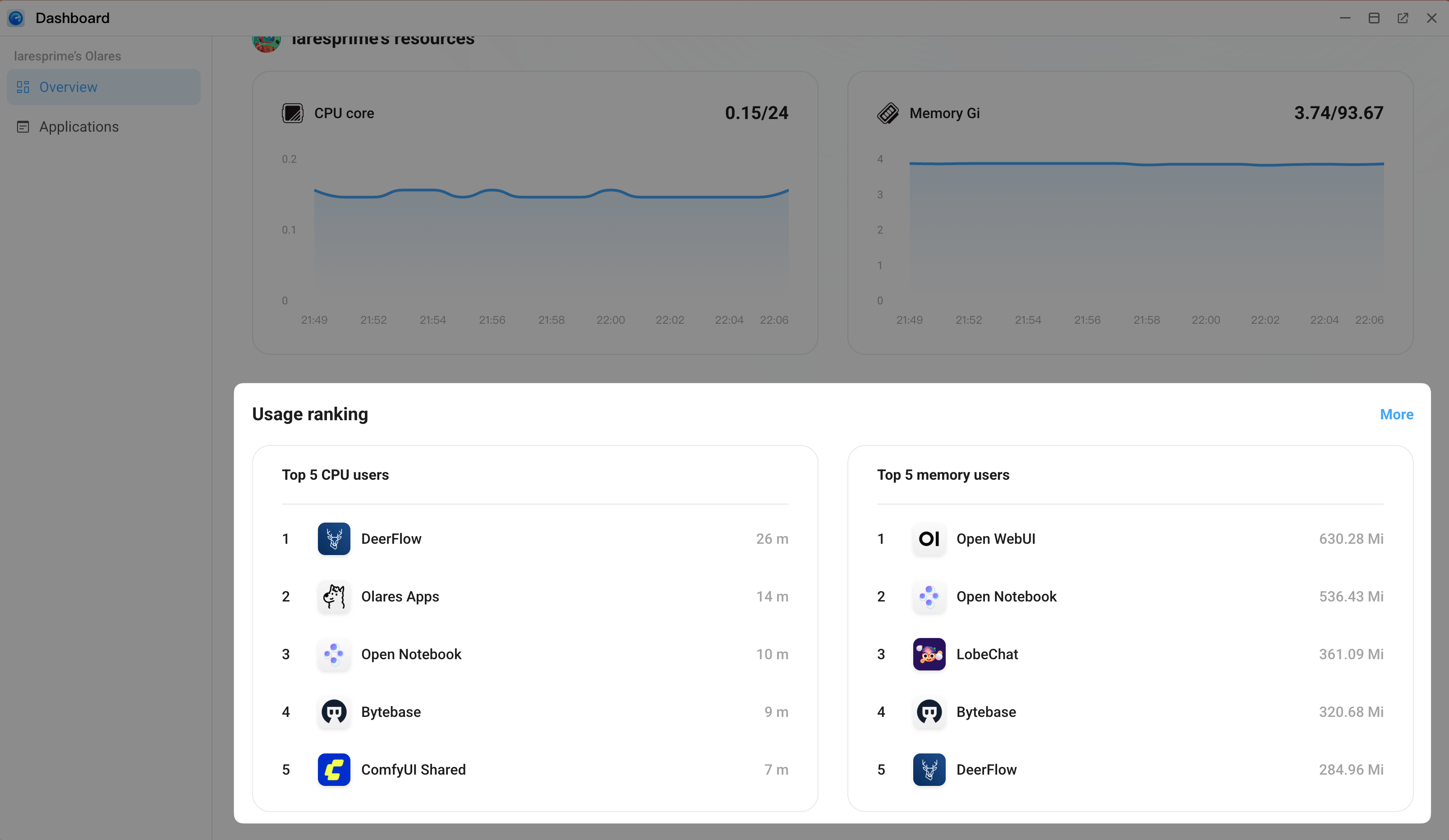Select the DeerFlow icon in CPU ranking

(334, 539)
